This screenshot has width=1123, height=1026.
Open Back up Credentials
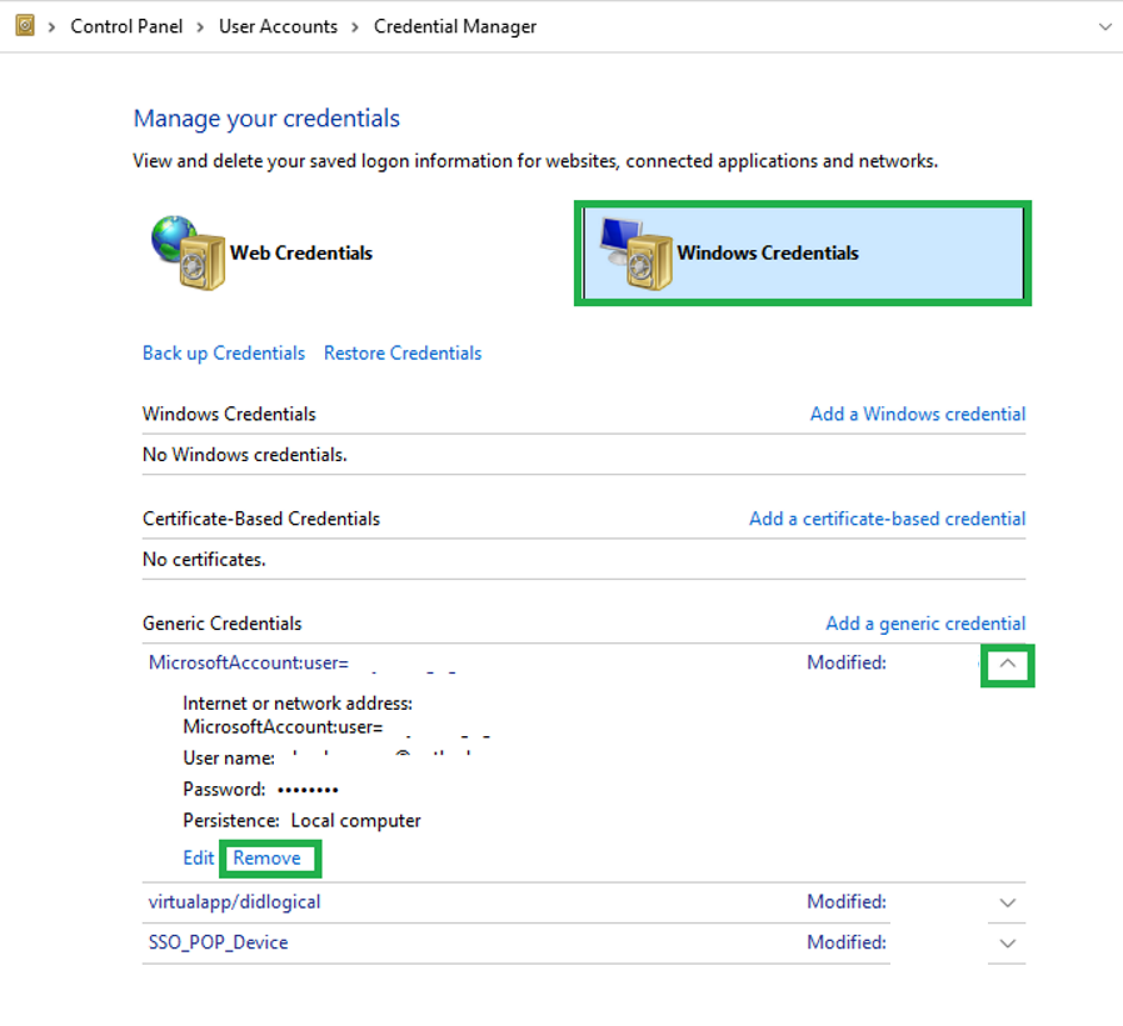tap(223, 353)
